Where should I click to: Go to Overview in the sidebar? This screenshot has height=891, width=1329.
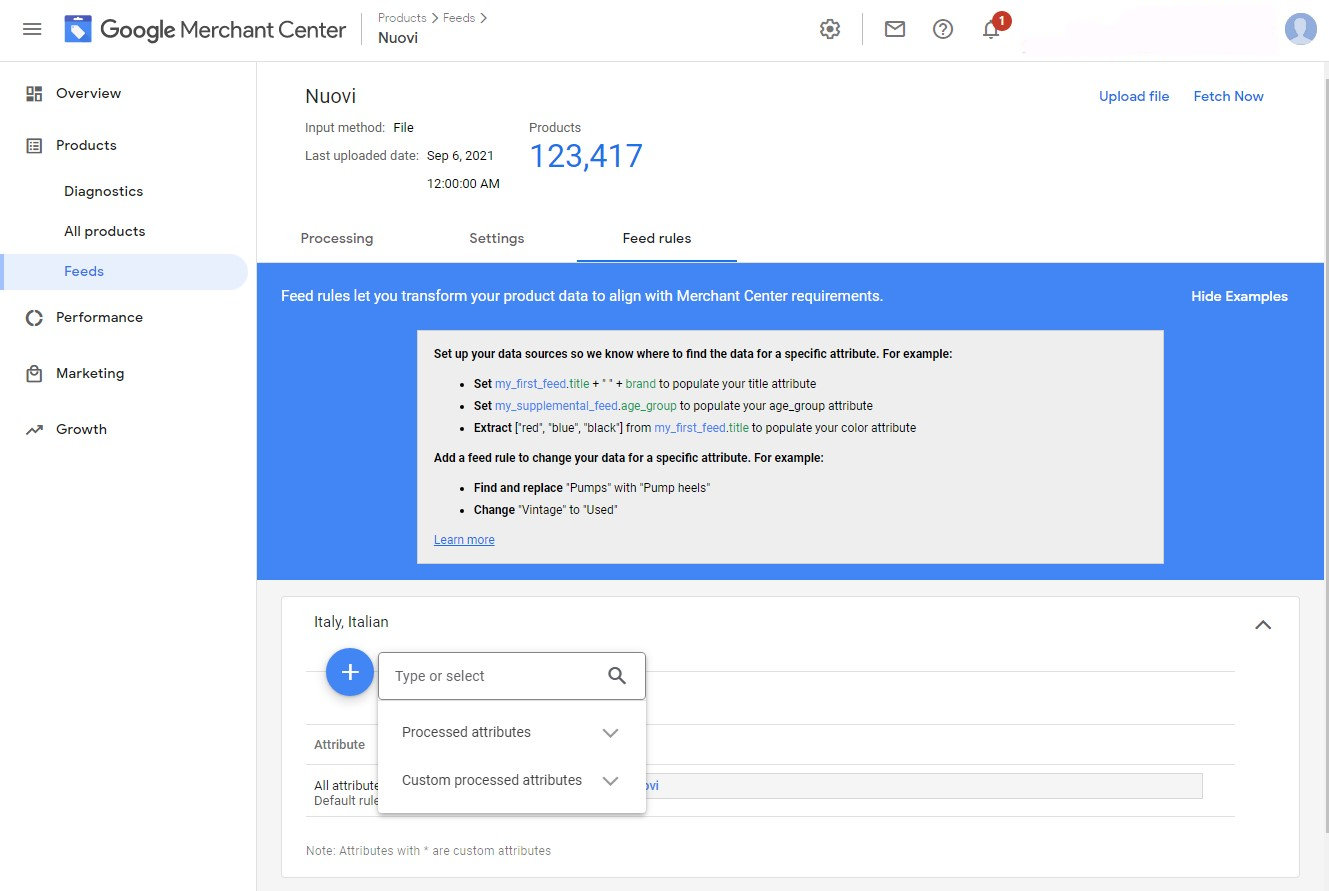88,93
